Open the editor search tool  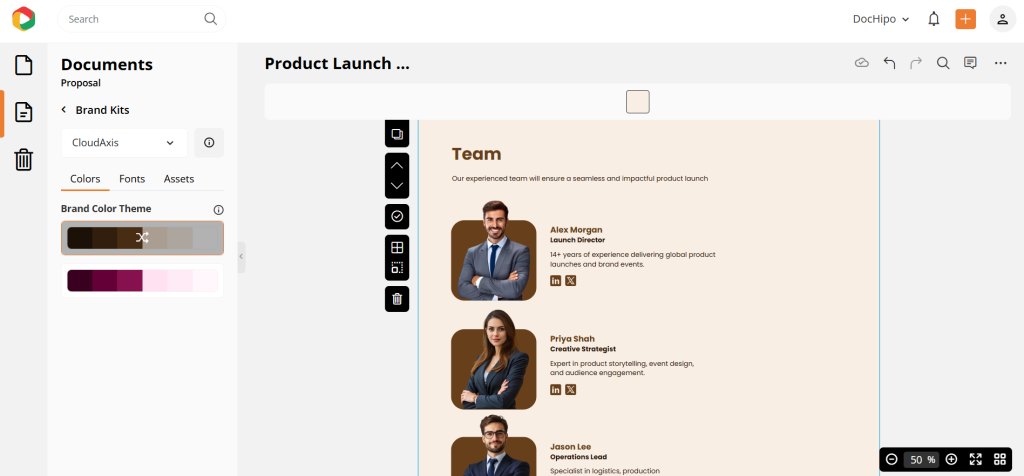coord(943,63)
